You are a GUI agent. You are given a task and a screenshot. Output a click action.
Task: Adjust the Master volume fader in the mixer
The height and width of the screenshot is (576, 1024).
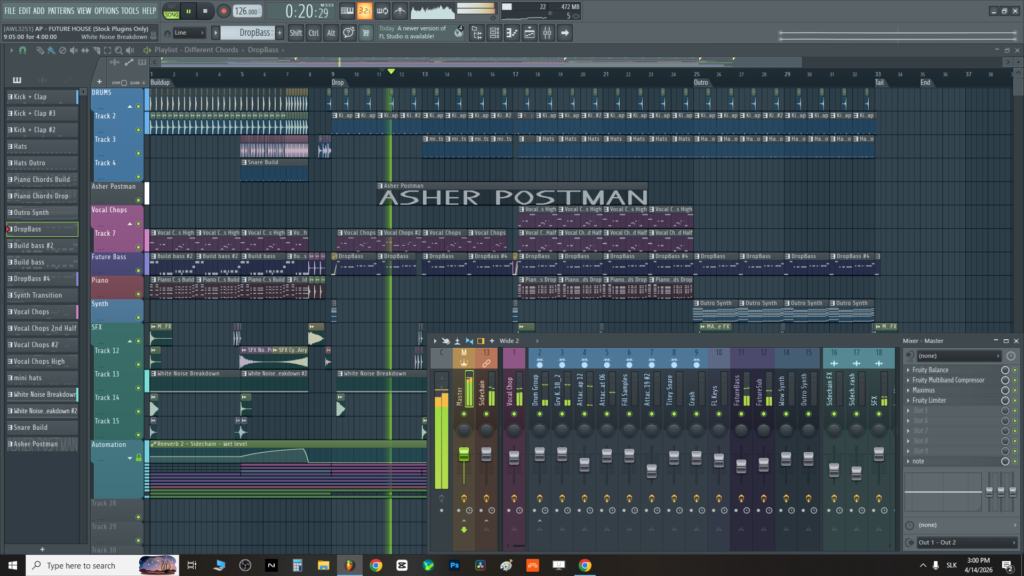464,453
